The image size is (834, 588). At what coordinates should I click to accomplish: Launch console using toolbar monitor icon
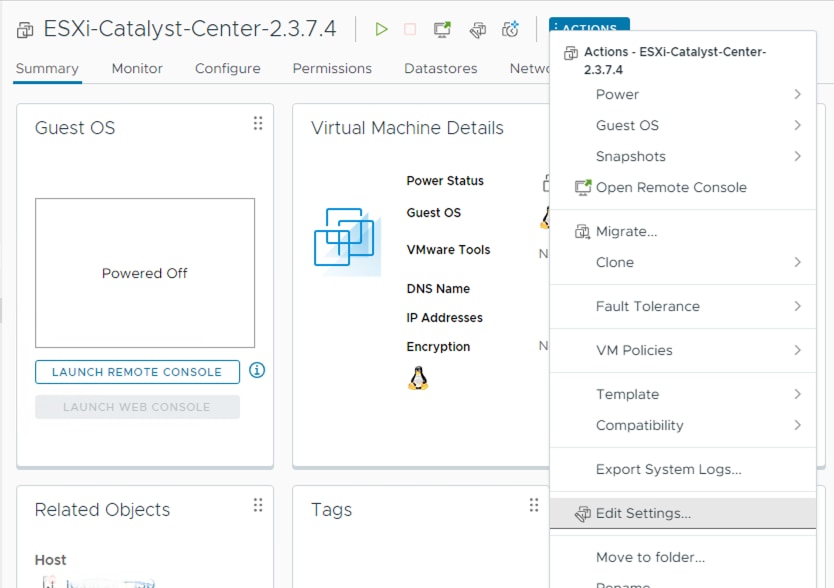pyautogui.click(x=442, y=29)
